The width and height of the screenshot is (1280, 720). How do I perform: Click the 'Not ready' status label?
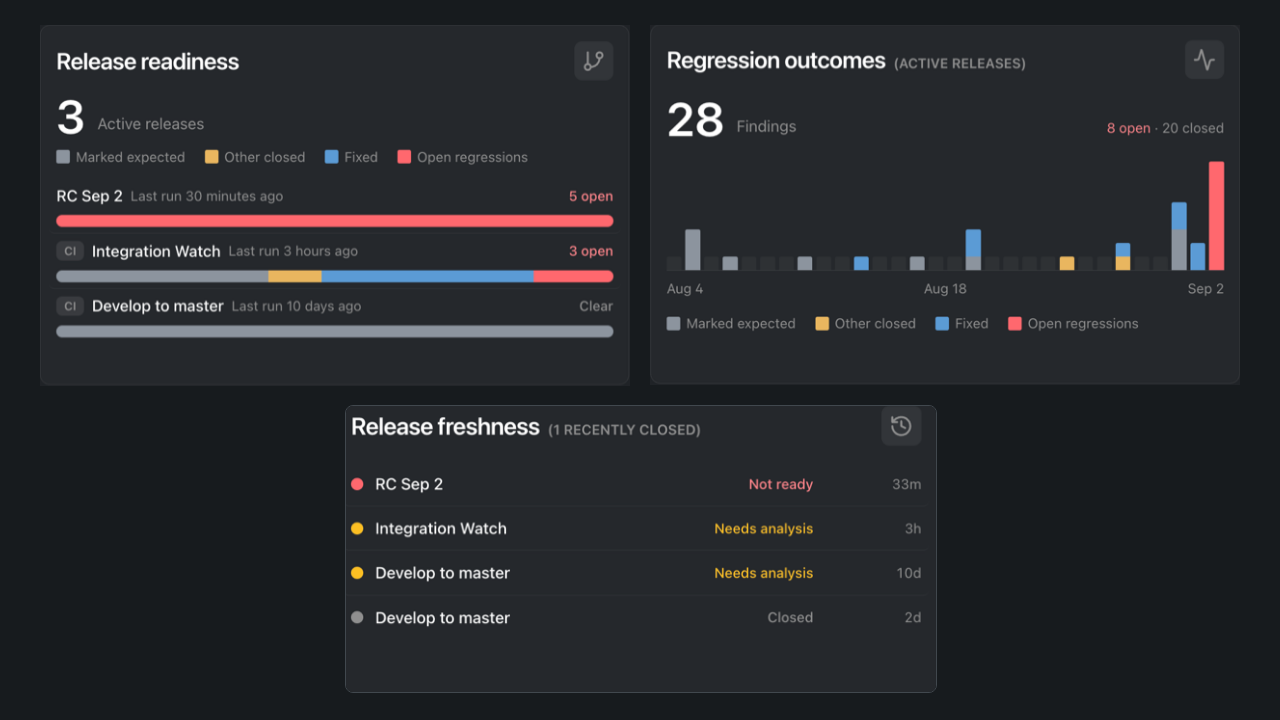click(781, 484)
